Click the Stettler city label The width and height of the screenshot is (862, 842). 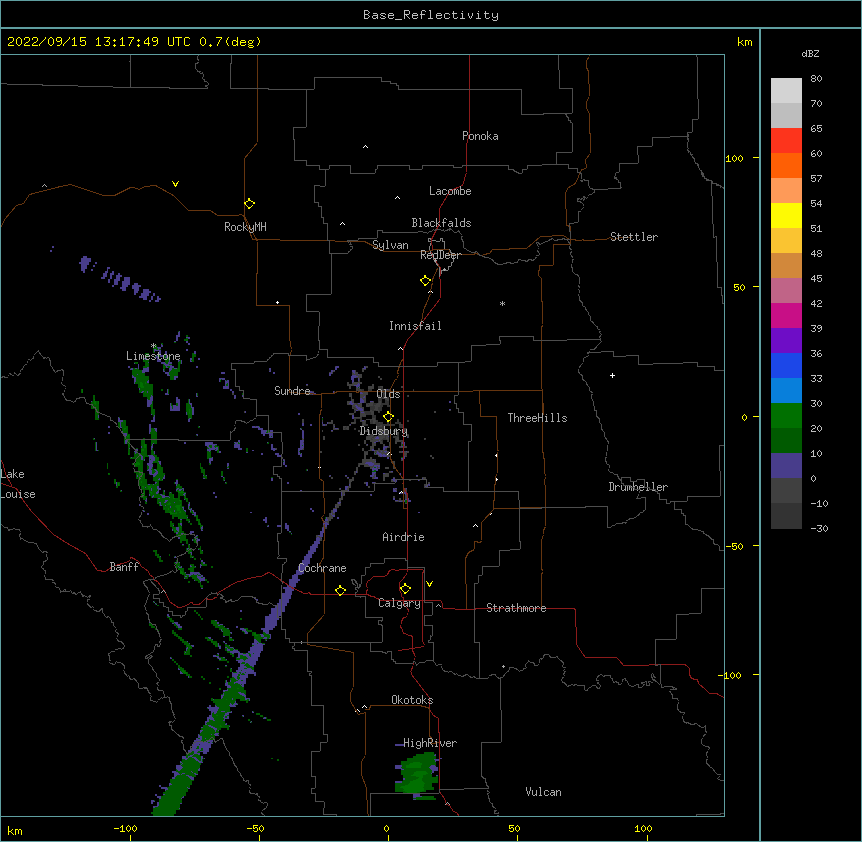coord(634,237)
